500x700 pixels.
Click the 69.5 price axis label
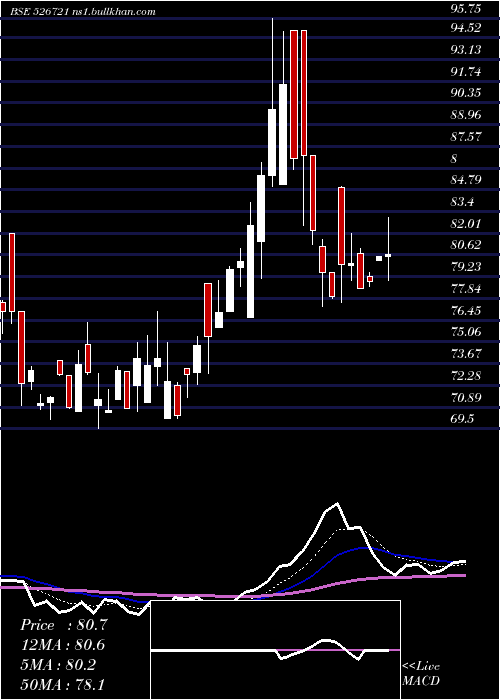463,419
